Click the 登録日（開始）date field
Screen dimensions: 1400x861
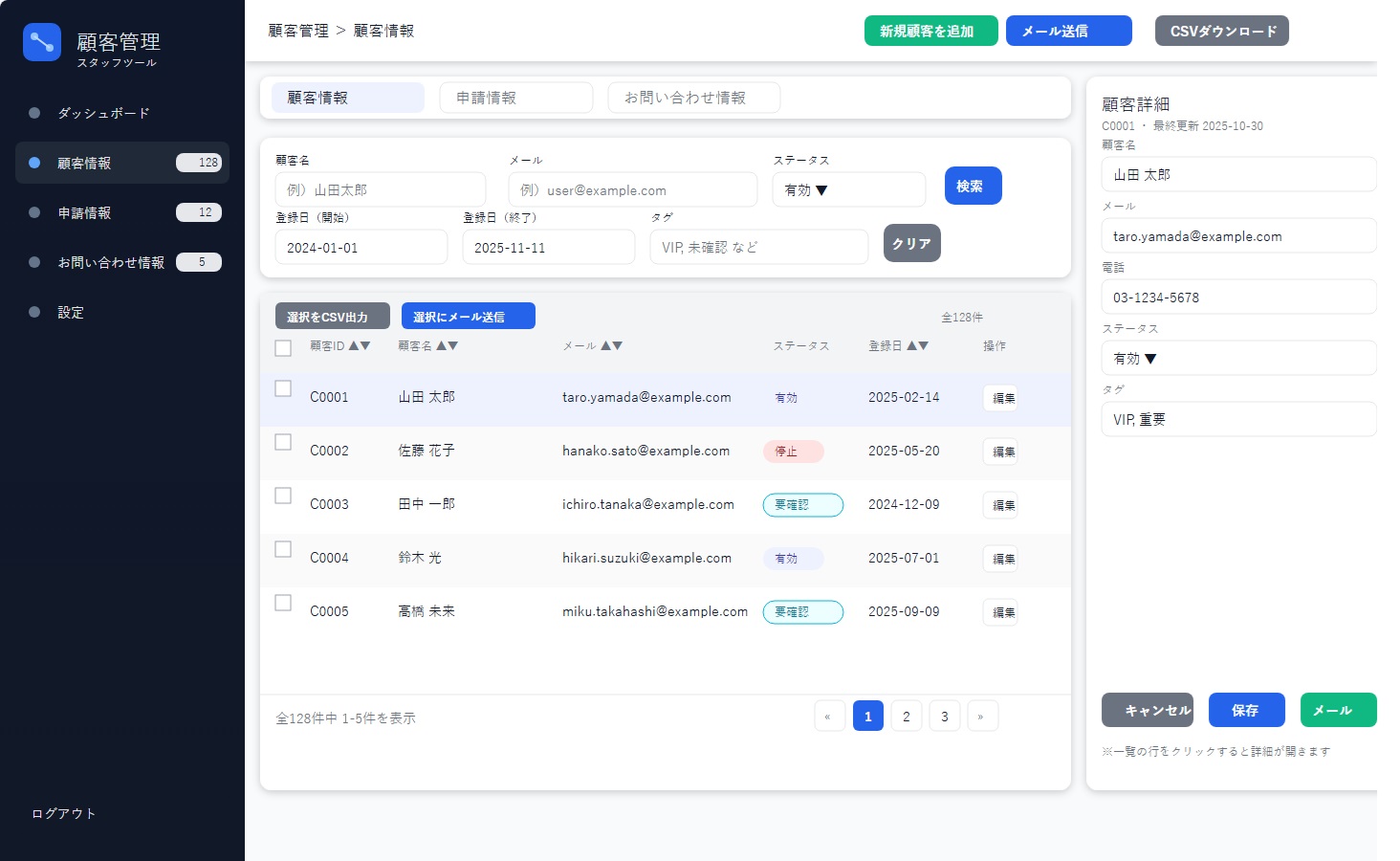361,247
